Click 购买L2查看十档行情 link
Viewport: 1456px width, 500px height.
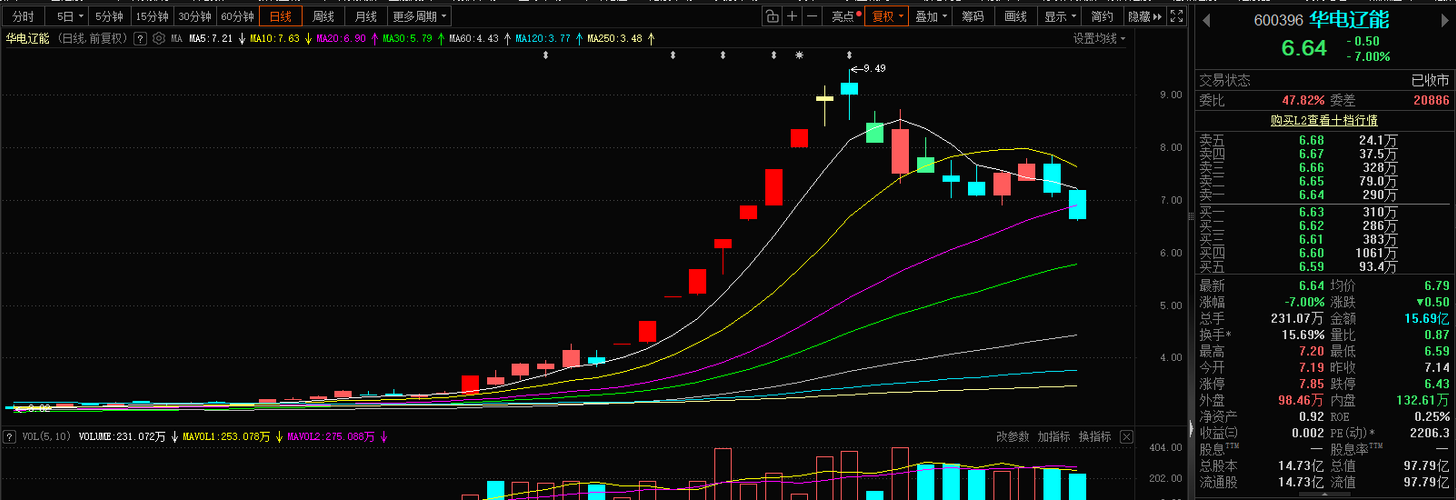point(1324,120)
